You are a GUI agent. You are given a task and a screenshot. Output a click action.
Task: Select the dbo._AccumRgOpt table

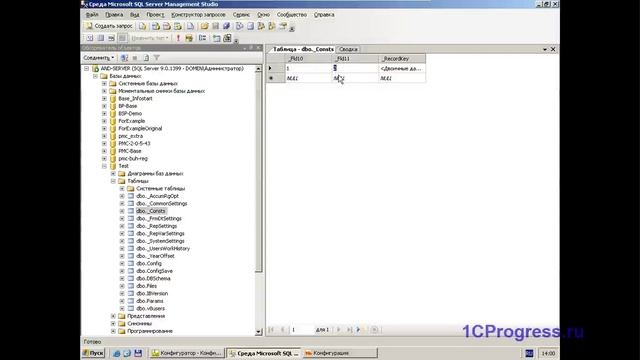157,196
